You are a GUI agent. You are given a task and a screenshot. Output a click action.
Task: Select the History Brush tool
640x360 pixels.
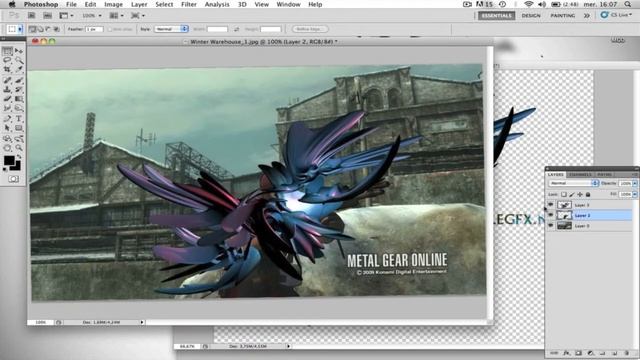(x=19, y=89)
